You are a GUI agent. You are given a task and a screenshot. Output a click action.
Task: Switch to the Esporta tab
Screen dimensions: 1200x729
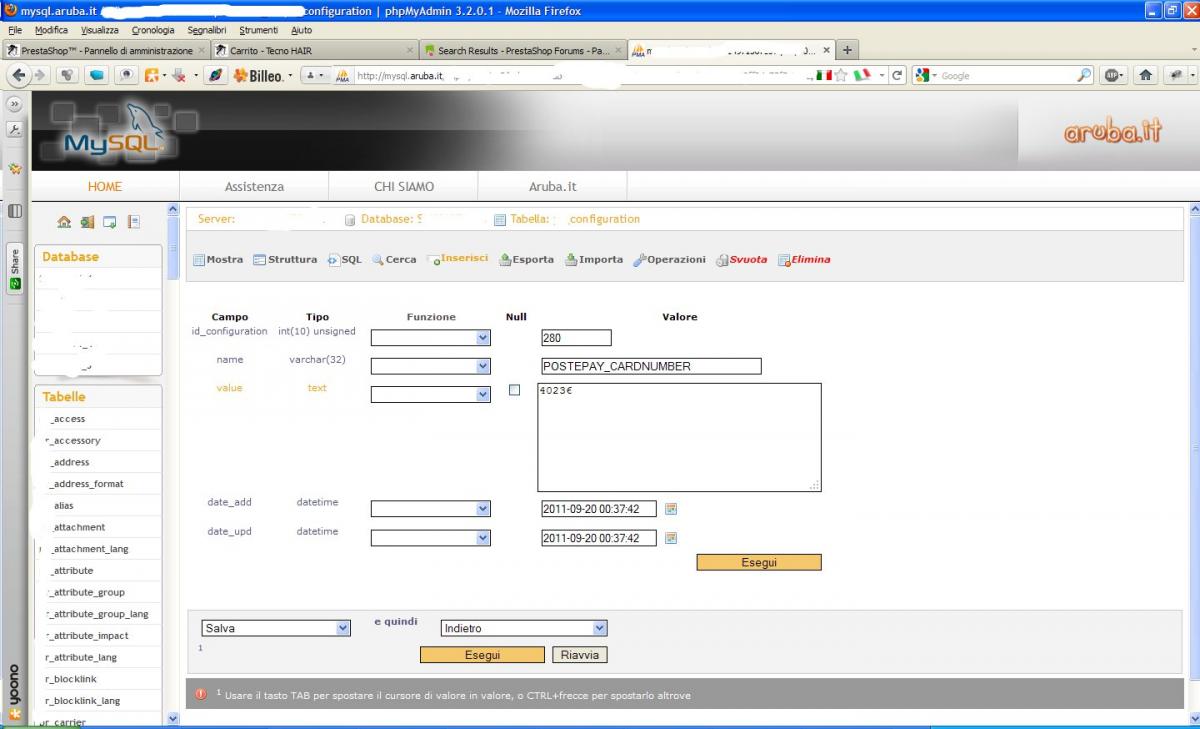pyautogui.click(x=526, y=260)
